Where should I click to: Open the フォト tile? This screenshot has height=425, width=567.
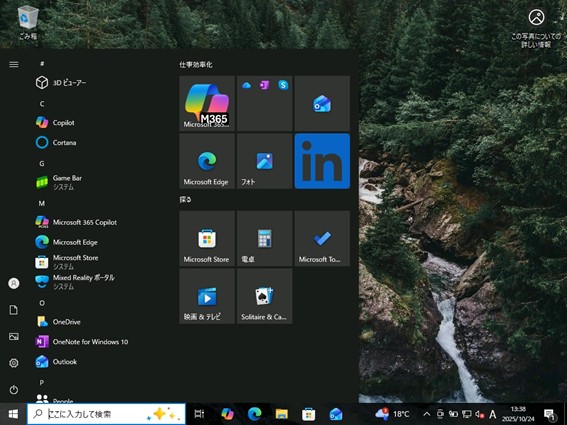(x=264, y=161)
